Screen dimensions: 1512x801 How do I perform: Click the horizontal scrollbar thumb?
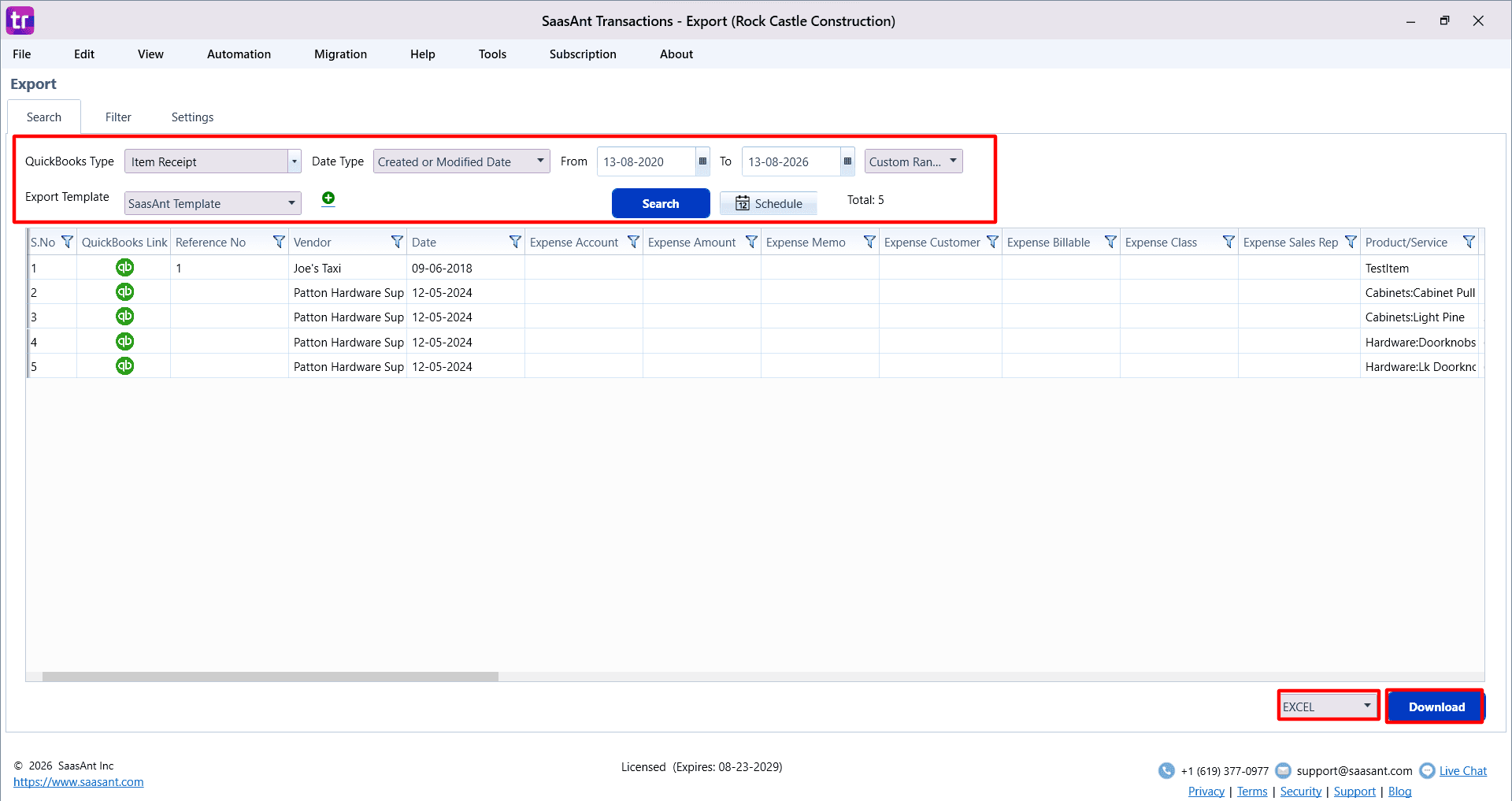[270, 677]
